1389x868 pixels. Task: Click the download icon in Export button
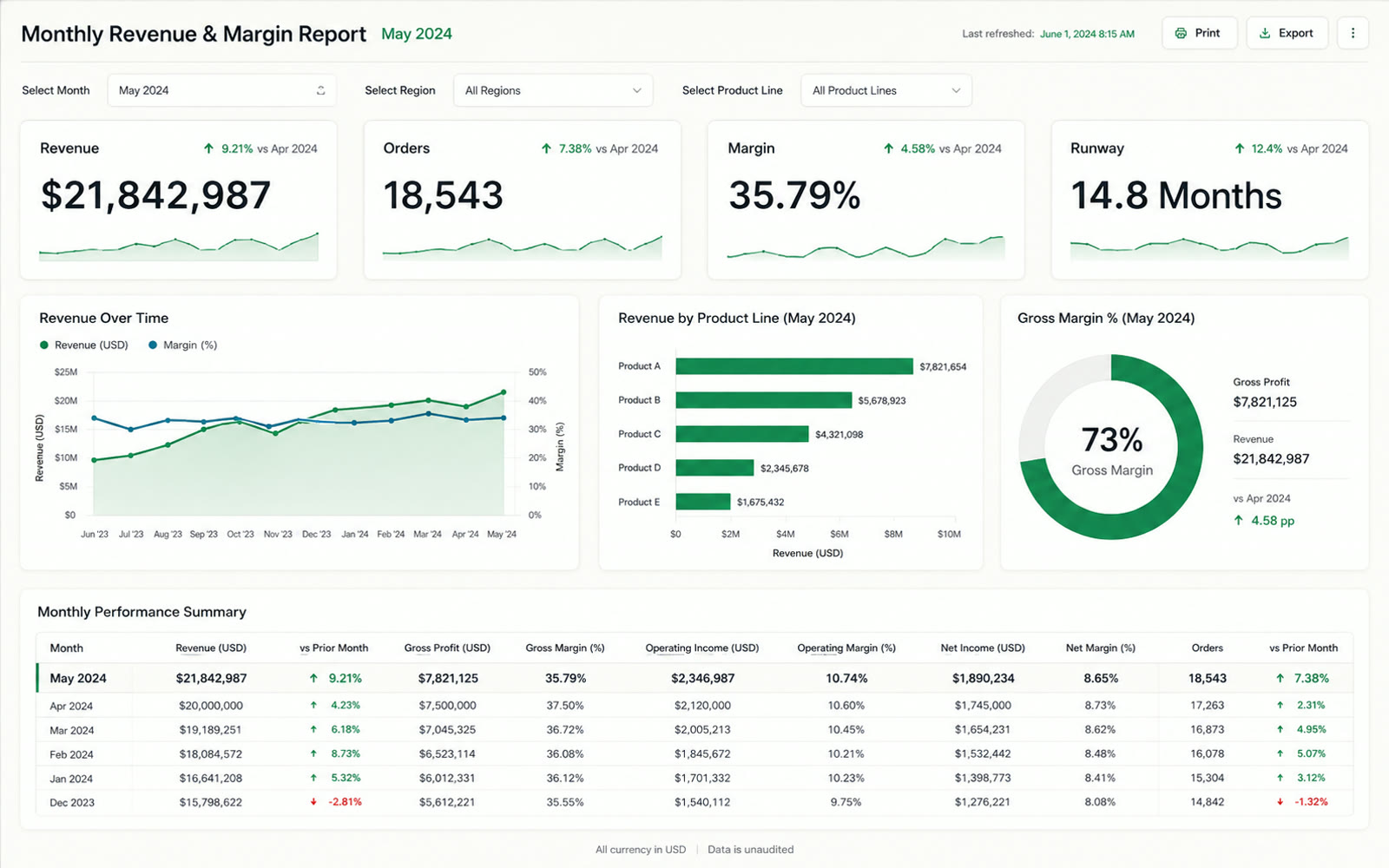tap(1265, 33)
